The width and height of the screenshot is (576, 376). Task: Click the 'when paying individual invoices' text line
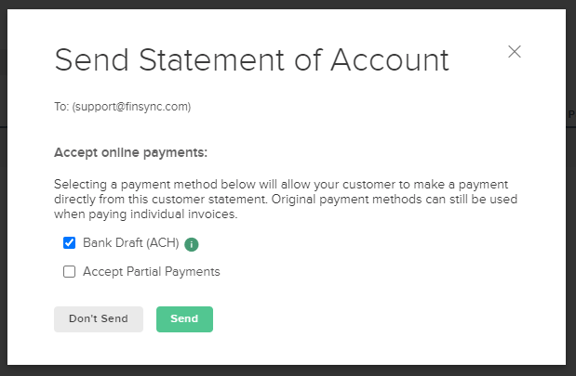(x=146, y=214)
